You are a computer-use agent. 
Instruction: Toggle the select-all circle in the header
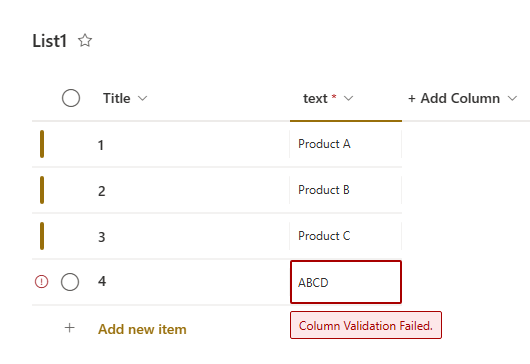[71, 98]
